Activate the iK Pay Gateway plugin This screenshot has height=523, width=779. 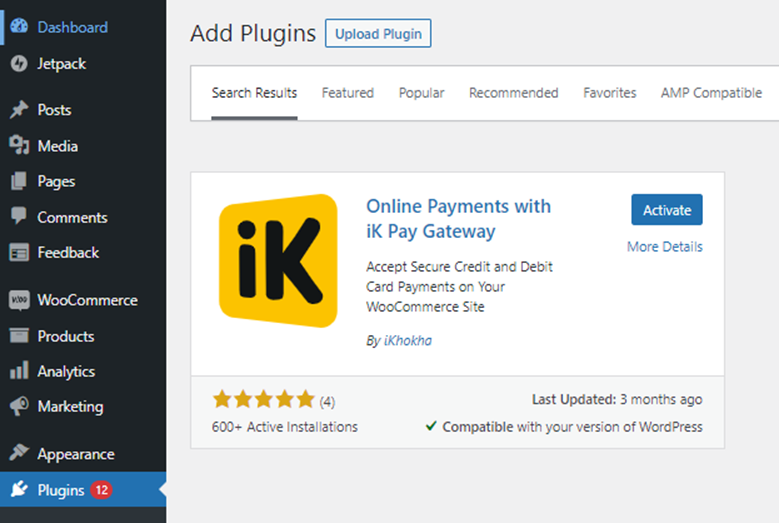(667, 210)
